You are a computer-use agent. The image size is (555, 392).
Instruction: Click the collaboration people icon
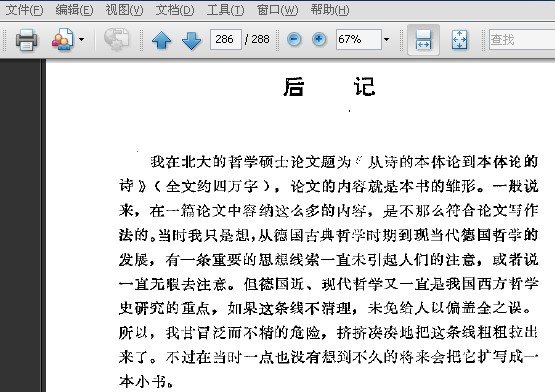pyautogui.click(x=63, y=40)
